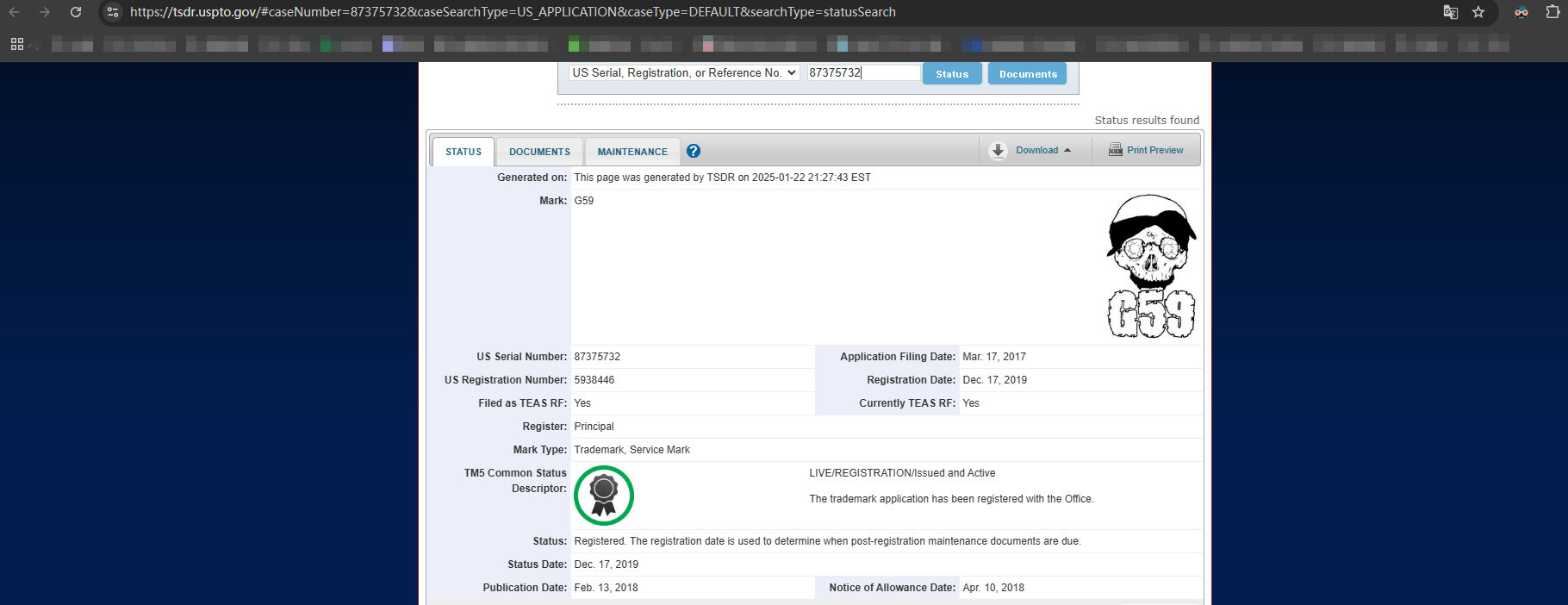Open Print Preview
The height and width of the screenshot is (605, 1568).
[x=1146, y=150]
